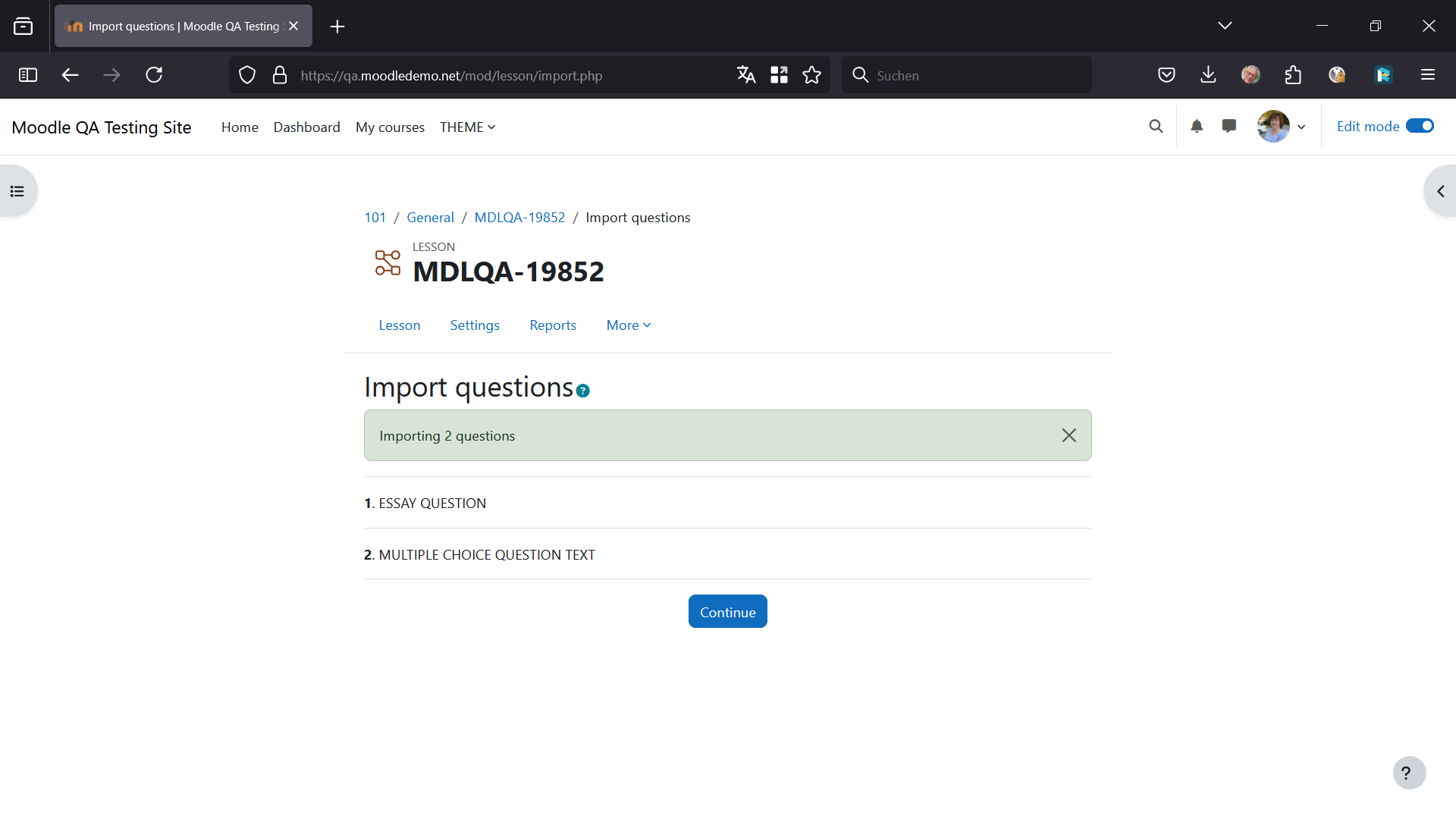This screenshot has width=1456, height=819.
Task: Select the ESSAY QUESTION row text
Action: [432, 503]
